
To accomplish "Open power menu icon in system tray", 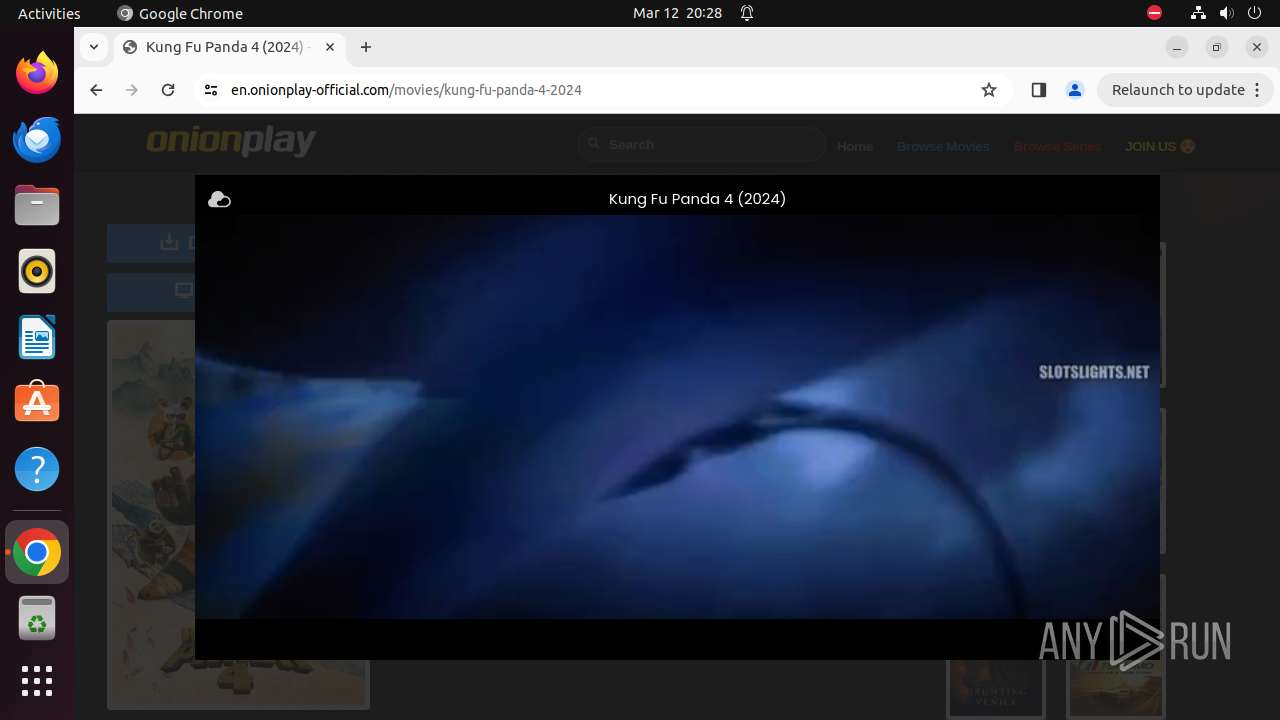I will pyautogui.click(x=1255, y=14).
